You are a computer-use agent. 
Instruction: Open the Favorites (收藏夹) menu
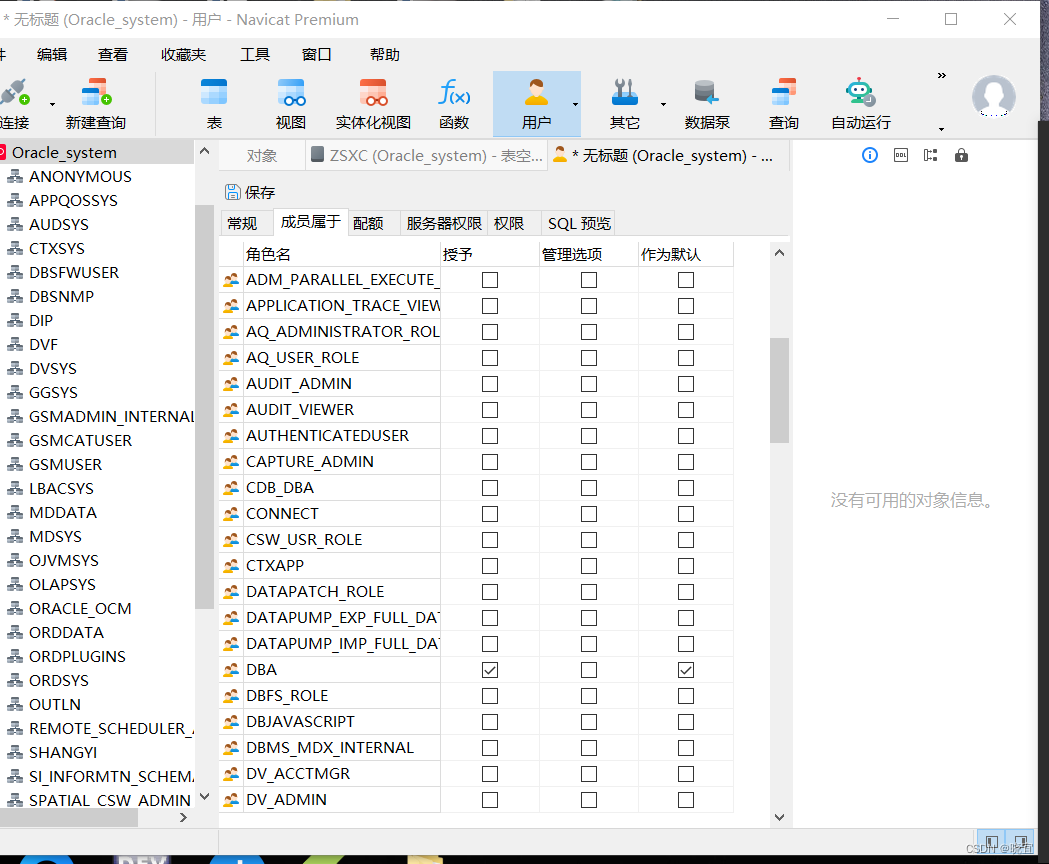pos(183,54)
